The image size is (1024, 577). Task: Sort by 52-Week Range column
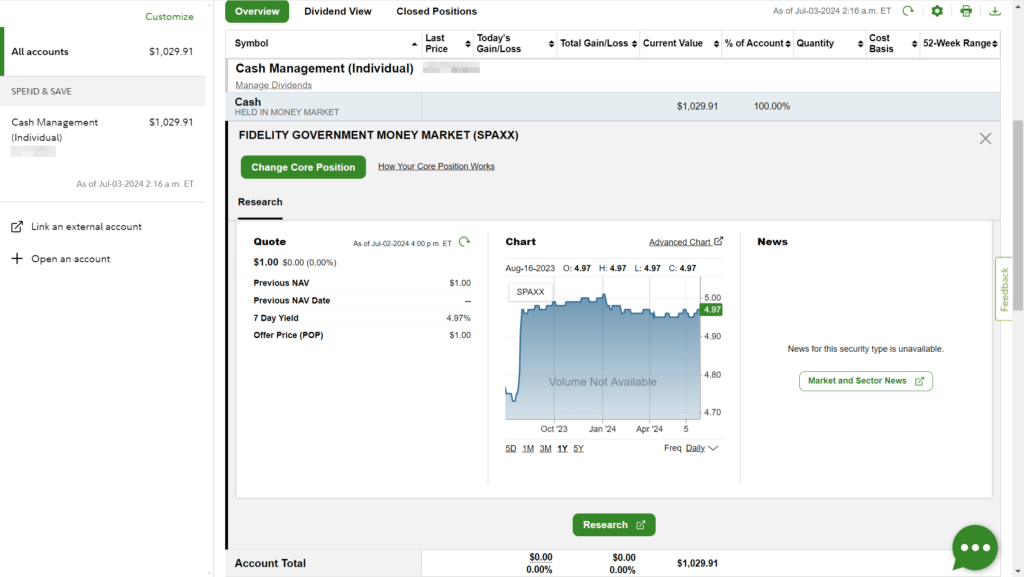click(x=995, y=44)
